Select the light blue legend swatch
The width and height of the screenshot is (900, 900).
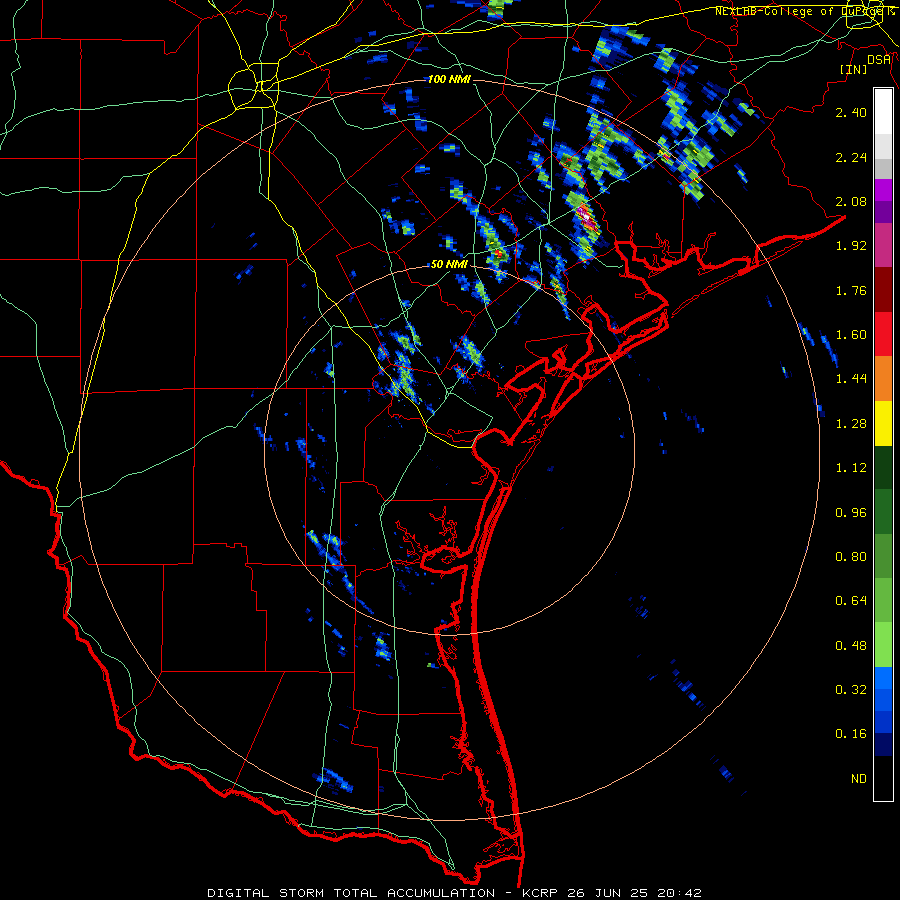pos(883,678)
